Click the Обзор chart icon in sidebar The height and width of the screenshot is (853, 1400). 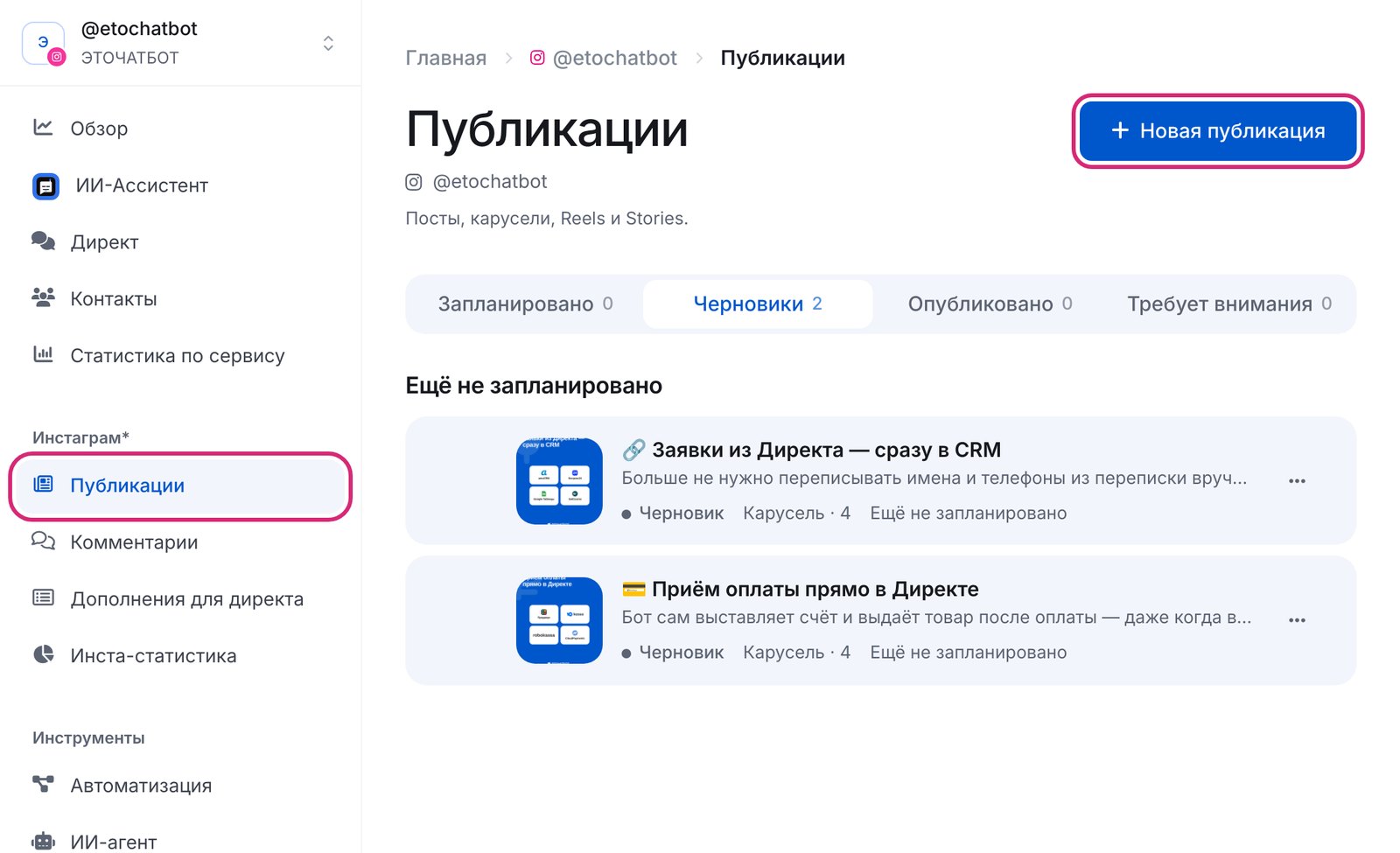click(43, 128)
